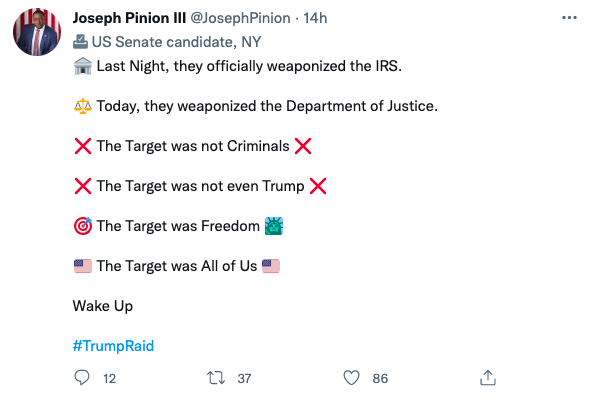Viewport: 590px width, 400px height.
Task: Open the reply comment bubble icon
Action: (82, 377)
